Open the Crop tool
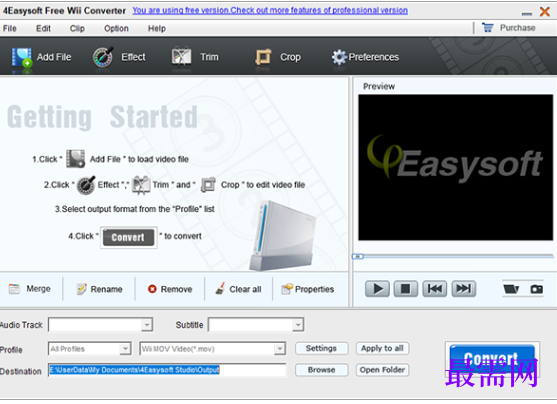The height and width of the screenshot is (404, 557). coord(263,57)
